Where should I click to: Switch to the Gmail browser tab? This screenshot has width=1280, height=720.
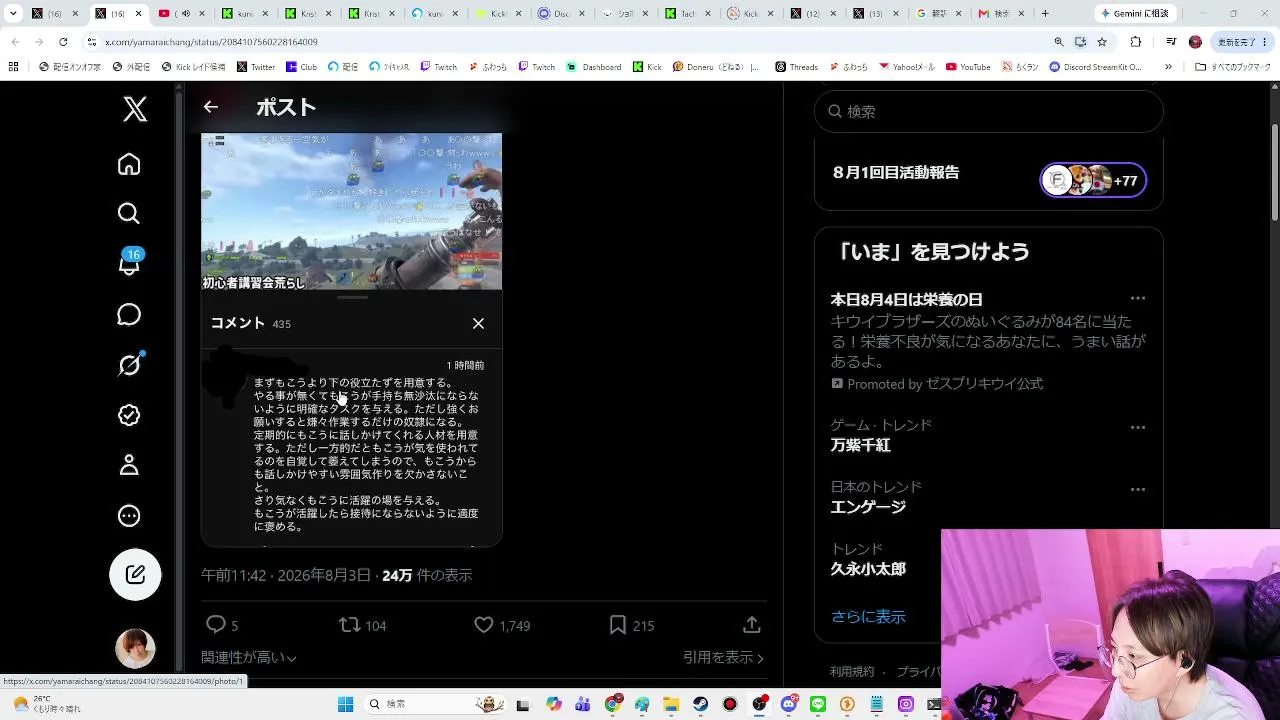pyautogui.click(x=1001, y=14)
